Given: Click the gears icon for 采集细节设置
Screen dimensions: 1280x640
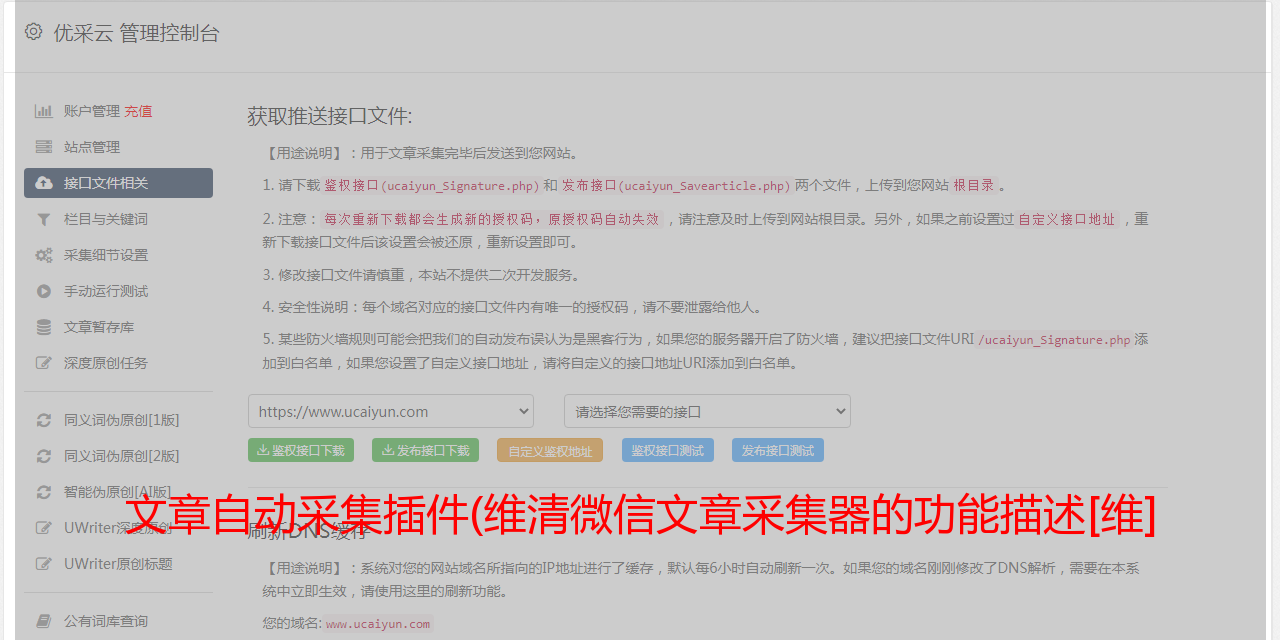Looking at the screenshot, I should (44, 255).
